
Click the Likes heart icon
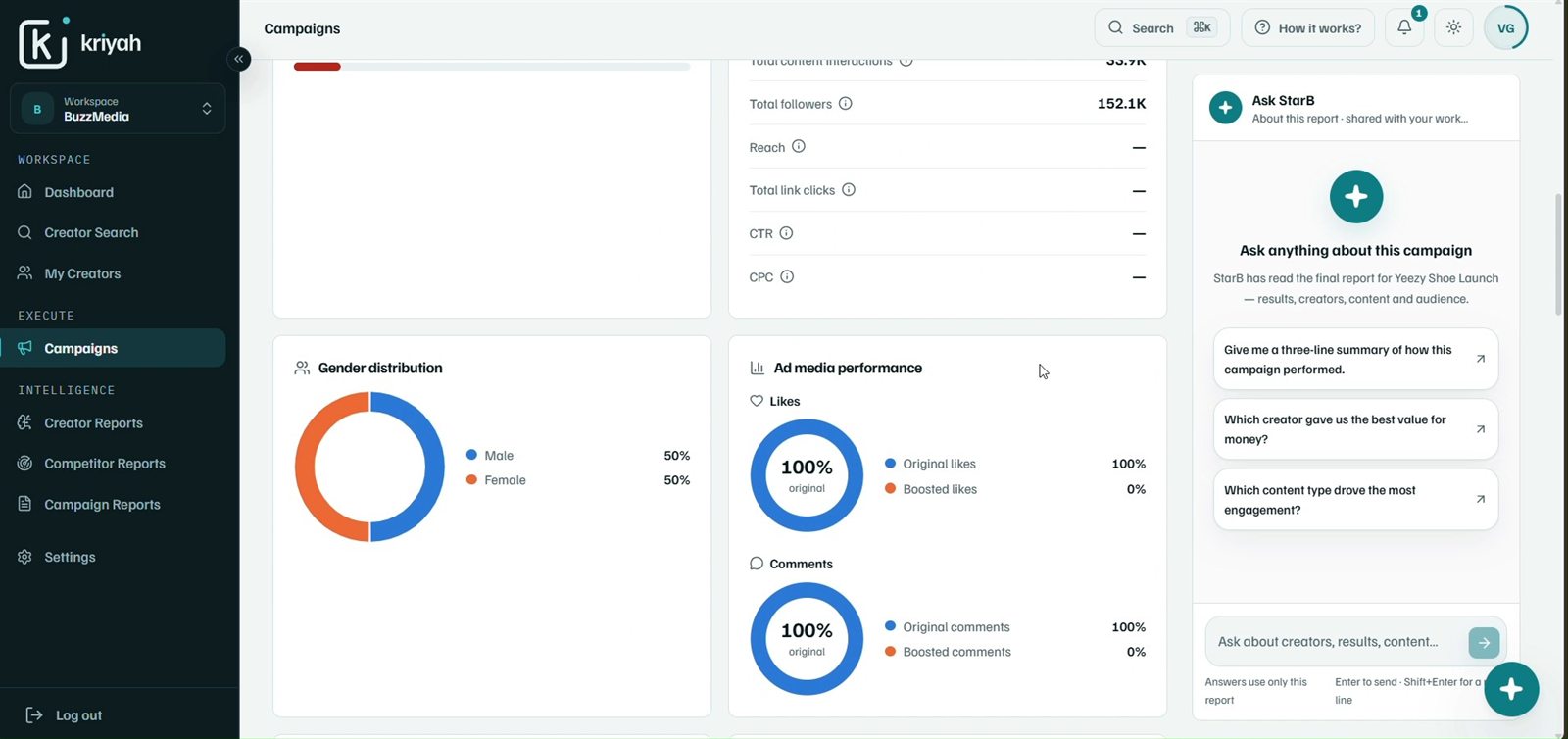pyautogui.click(x=757, y=401)
